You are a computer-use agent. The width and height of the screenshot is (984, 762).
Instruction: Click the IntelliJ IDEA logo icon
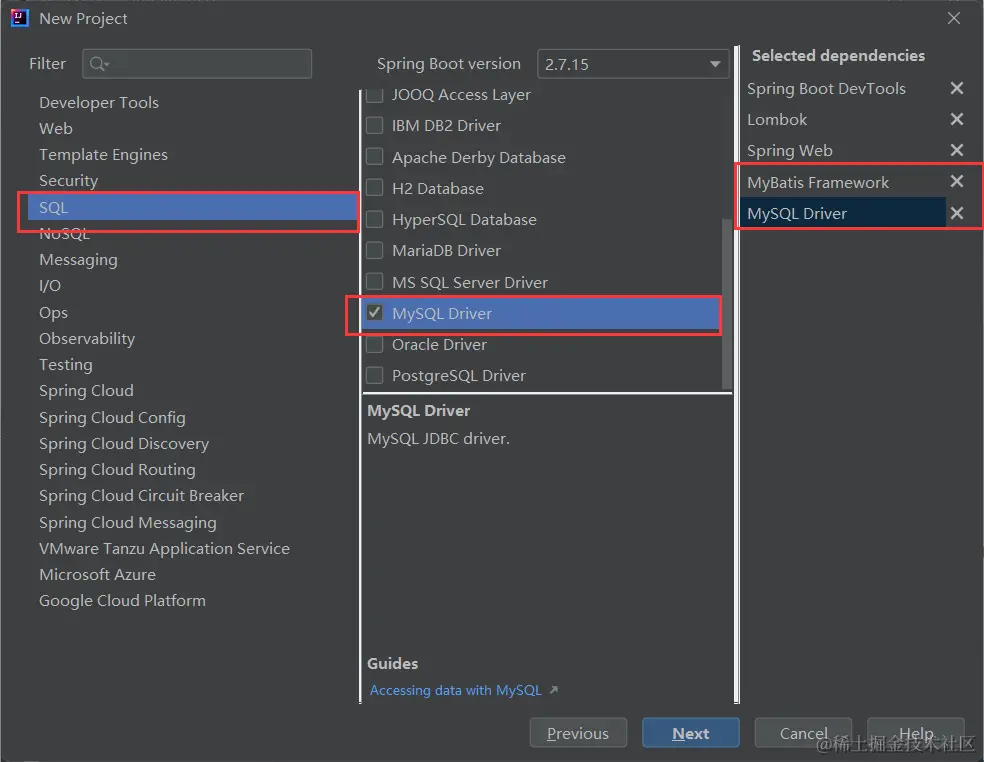click(x=19, y=18)
